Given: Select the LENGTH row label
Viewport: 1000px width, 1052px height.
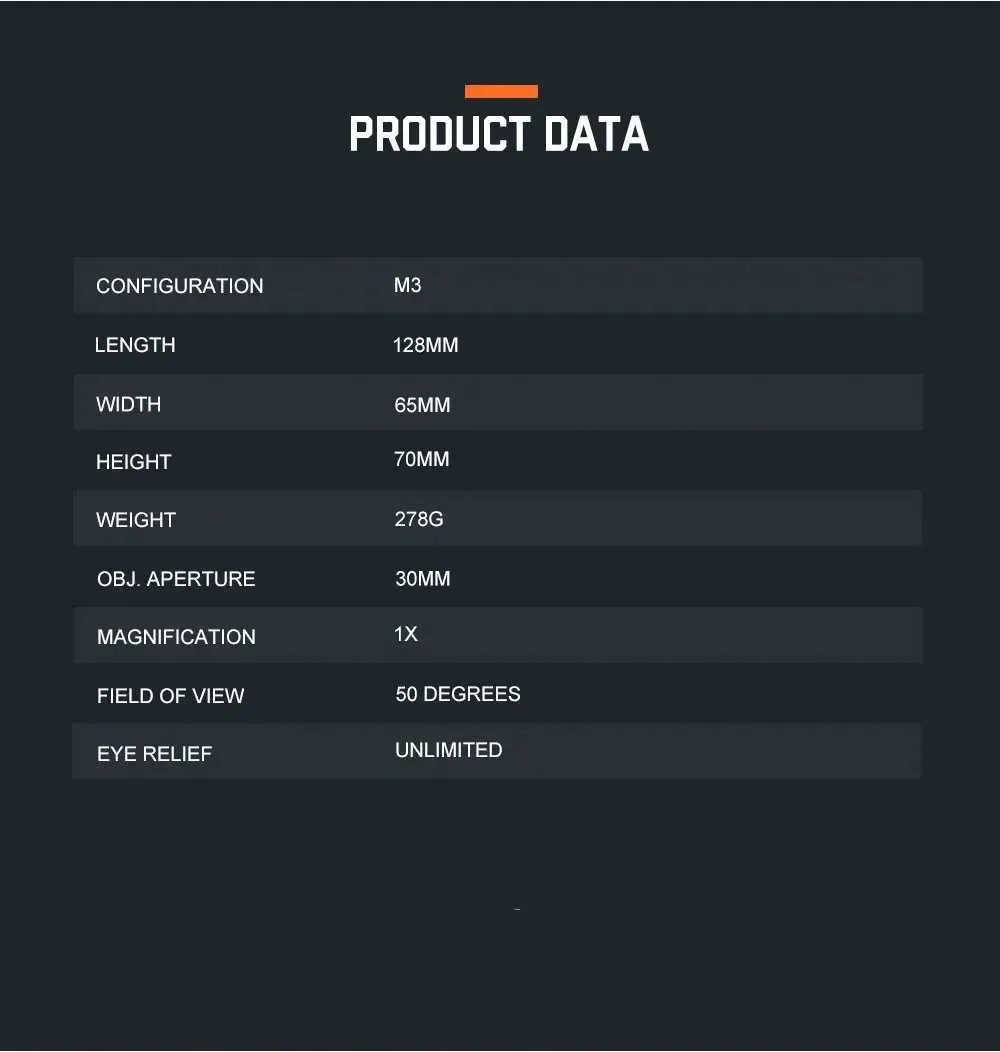Looking at the screenshot, I should tap(135, 345).
